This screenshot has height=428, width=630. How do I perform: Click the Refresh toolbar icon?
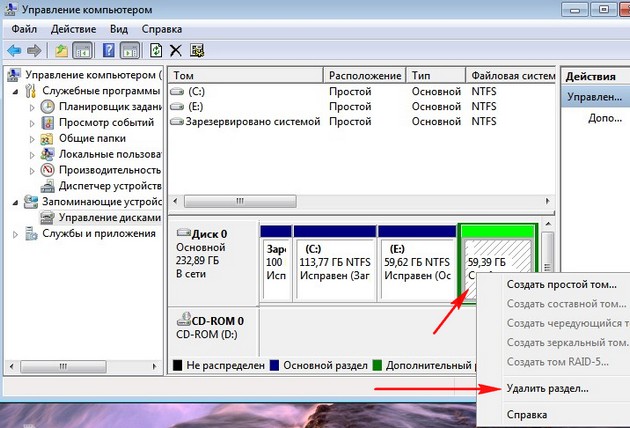(x=156, y=50)
